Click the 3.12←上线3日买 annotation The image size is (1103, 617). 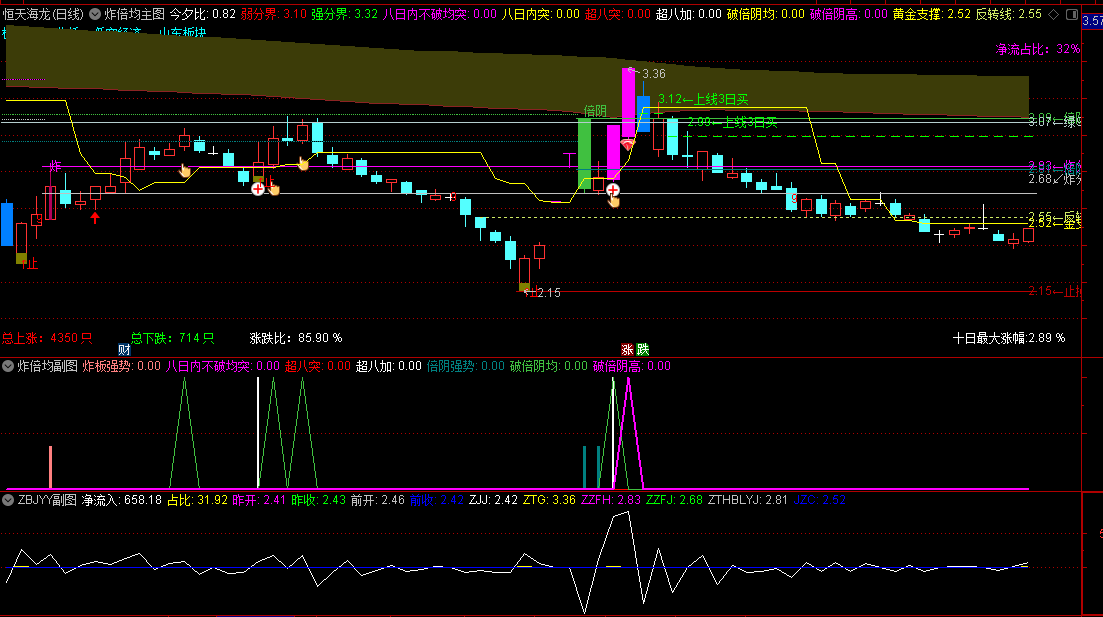click(x=703, y=99)
